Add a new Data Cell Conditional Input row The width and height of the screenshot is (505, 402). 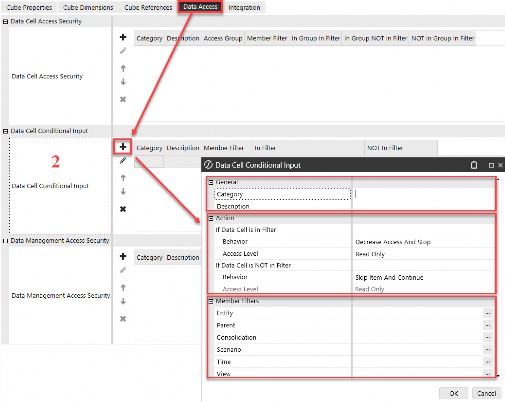tap(123, 146)
